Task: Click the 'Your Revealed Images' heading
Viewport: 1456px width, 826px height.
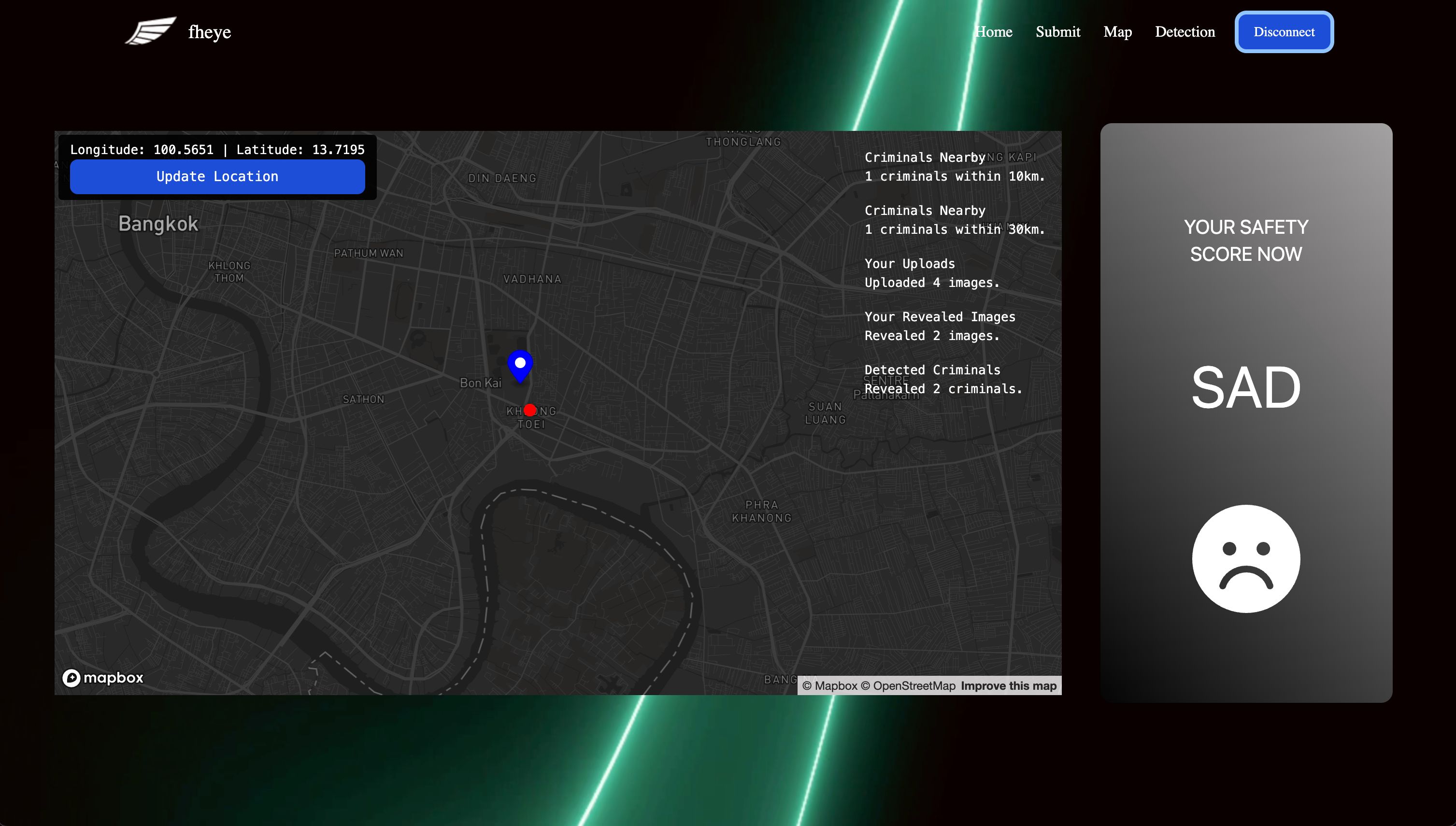Action: point(940,316)
